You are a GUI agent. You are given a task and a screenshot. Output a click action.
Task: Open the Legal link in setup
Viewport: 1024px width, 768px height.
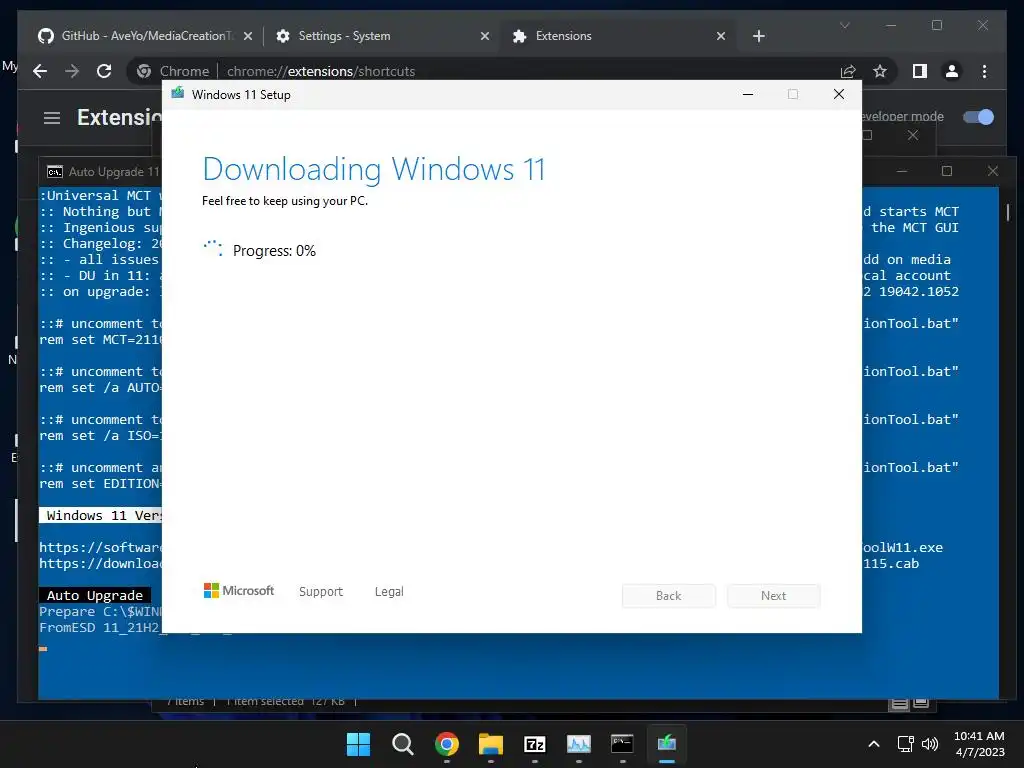389,592
